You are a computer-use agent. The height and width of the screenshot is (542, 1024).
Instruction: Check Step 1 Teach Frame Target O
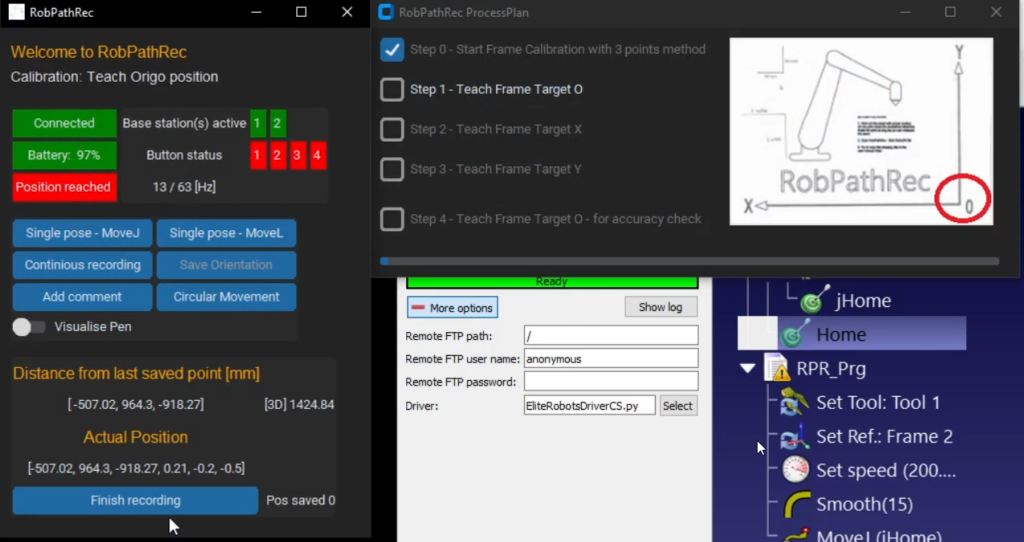click(x=392, y=89)
